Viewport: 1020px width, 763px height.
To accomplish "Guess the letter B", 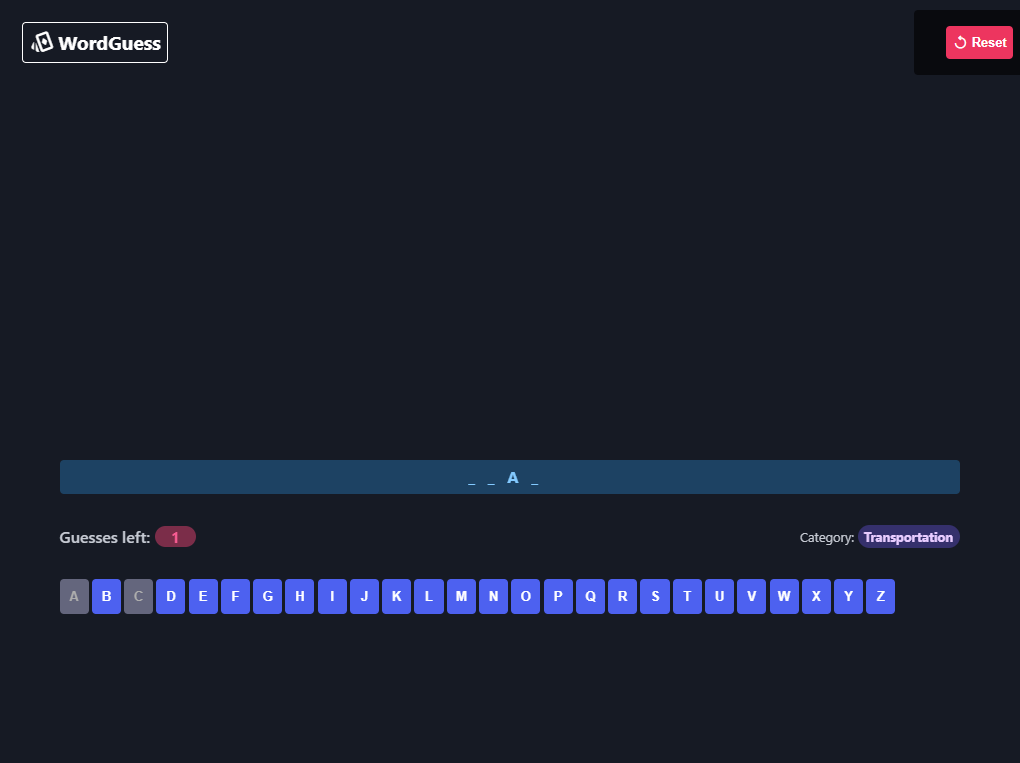I will pos(106,596).
